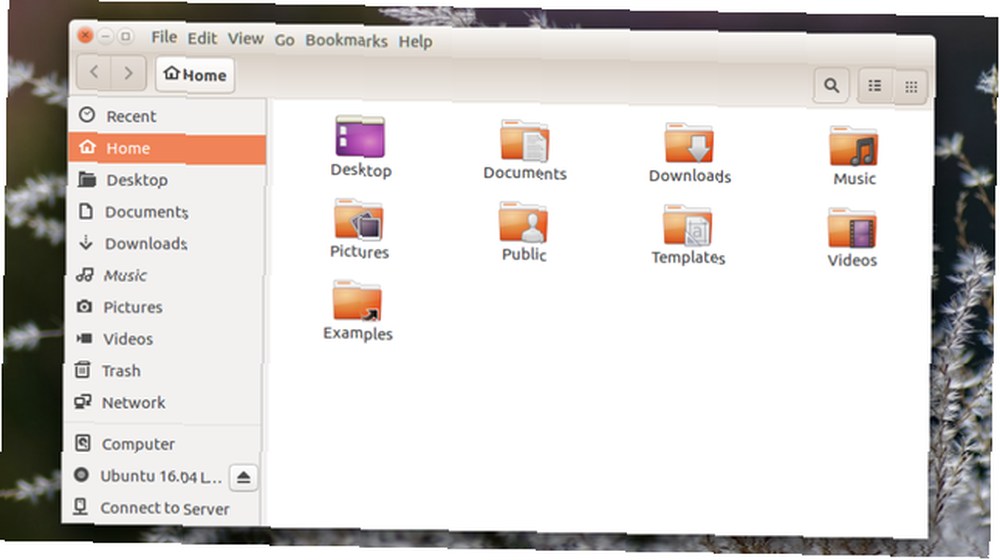Minimize the file manager window
Image resolution: width=1000 pixels, height=560 pixels.
[105, 36]
